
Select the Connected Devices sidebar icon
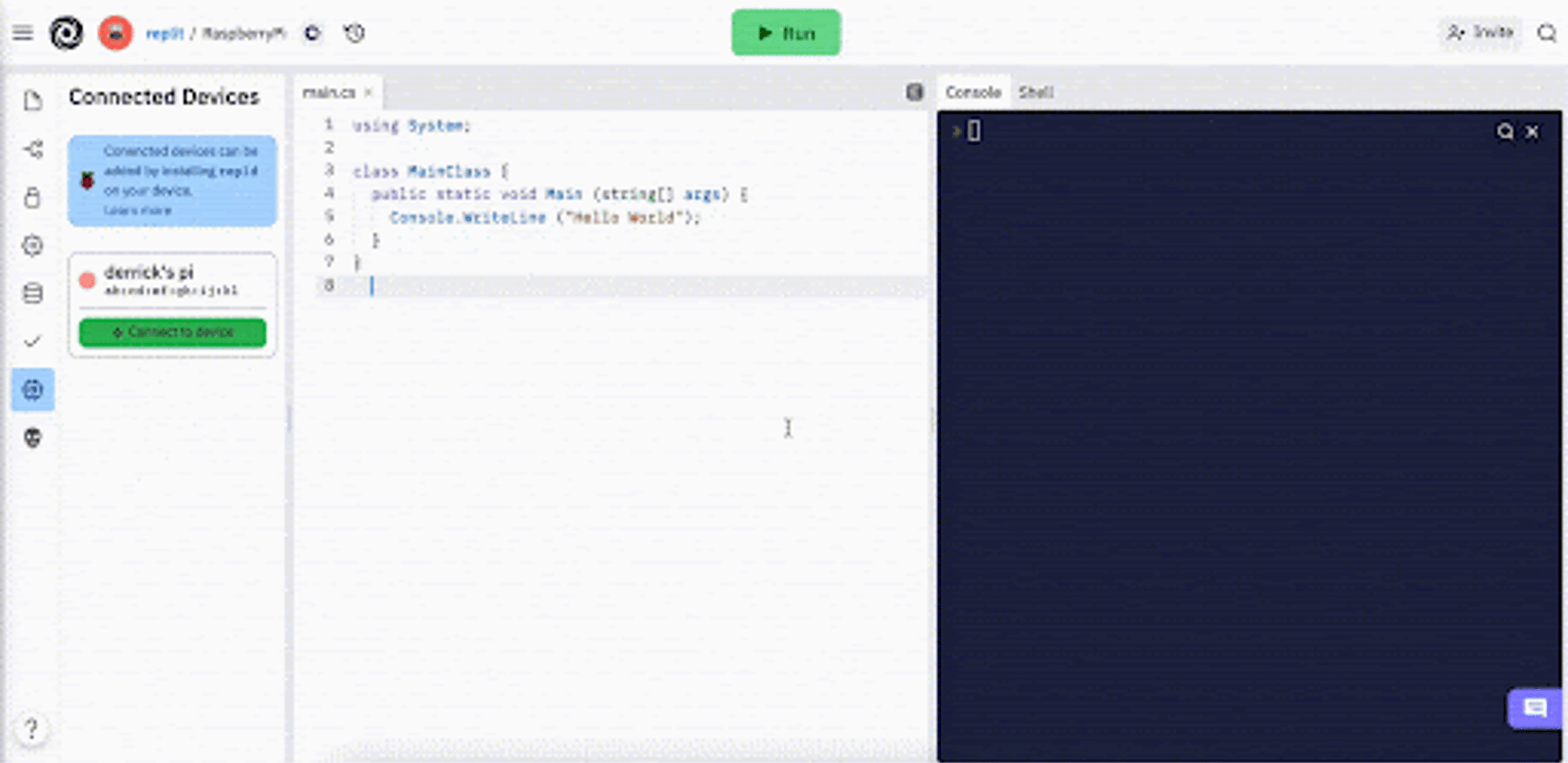(33, 390)
